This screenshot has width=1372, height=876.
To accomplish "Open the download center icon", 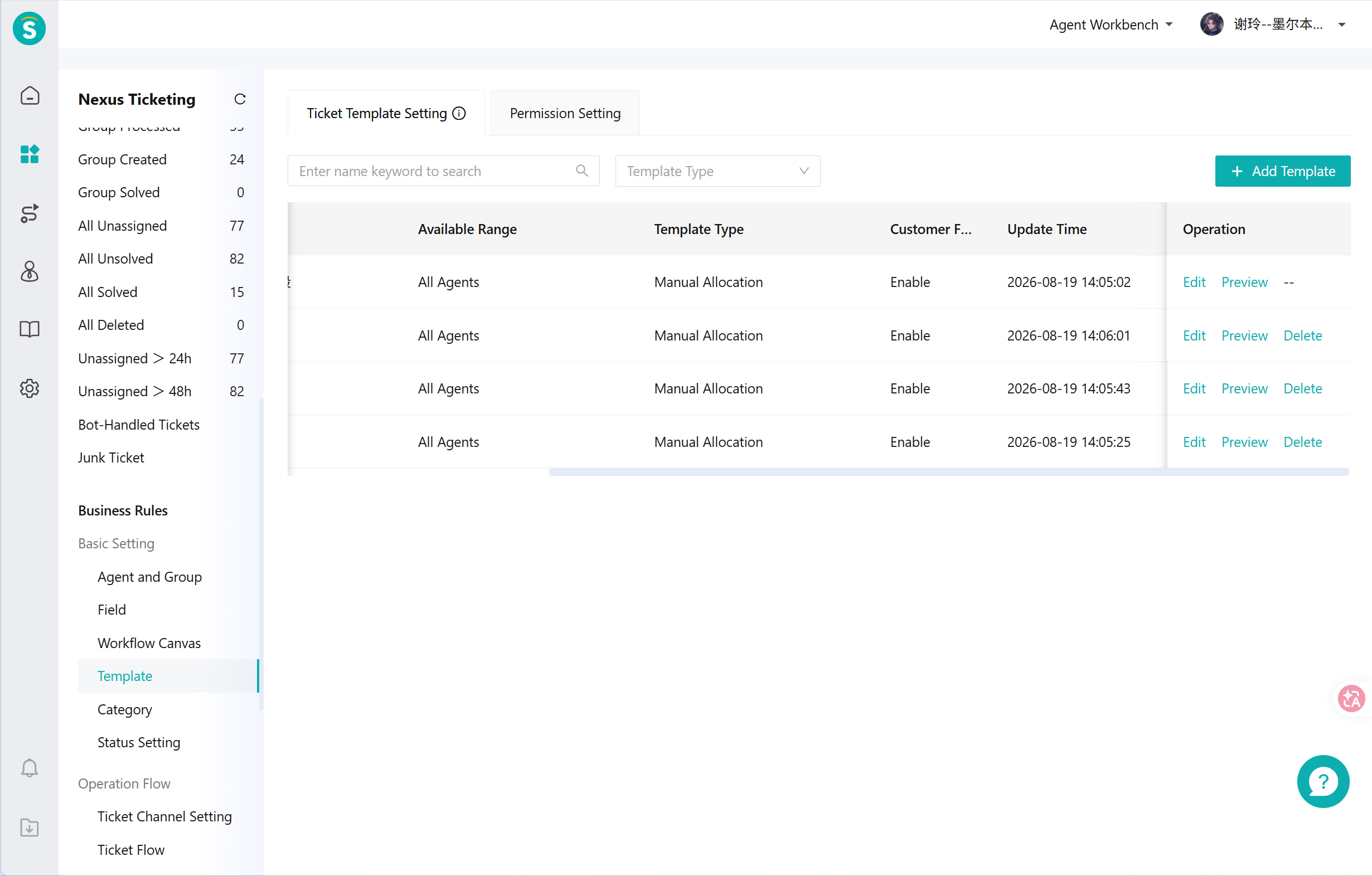I will pos(30,827).
